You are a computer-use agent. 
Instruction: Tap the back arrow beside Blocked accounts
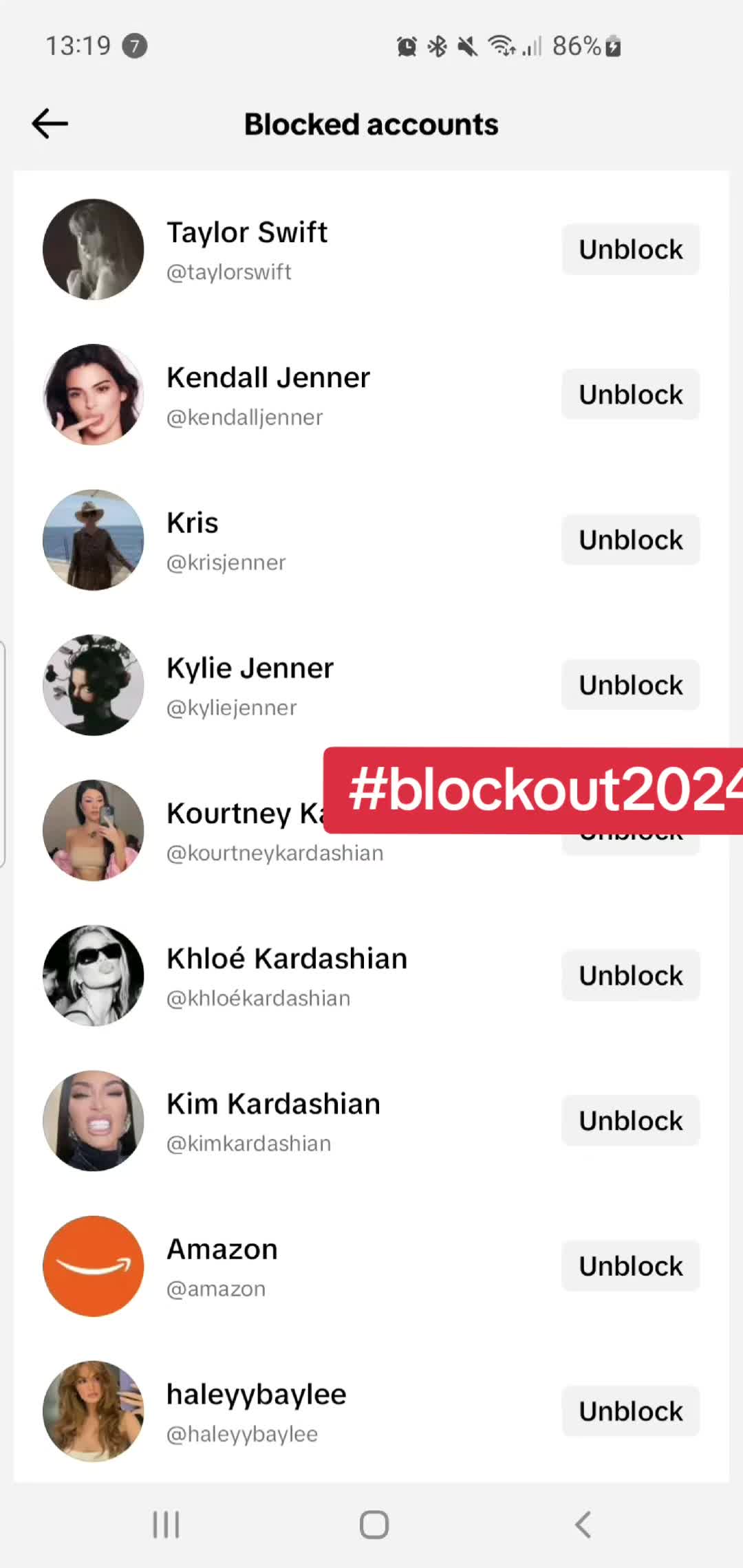(x=50, y=124)
